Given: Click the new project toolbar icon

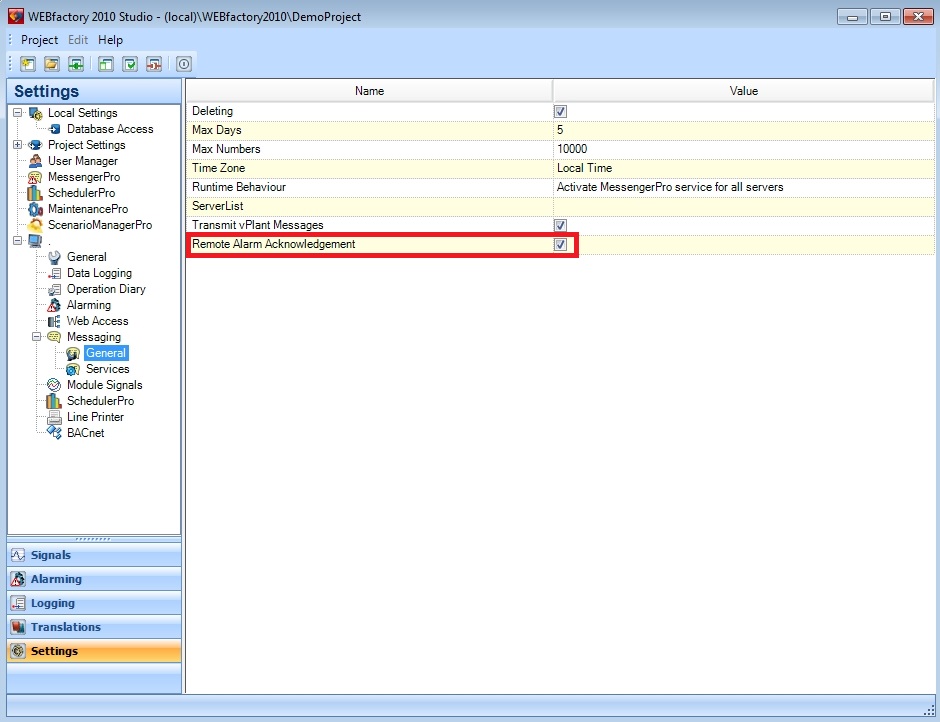Looking at the screenshot, I should click(28, 64).
